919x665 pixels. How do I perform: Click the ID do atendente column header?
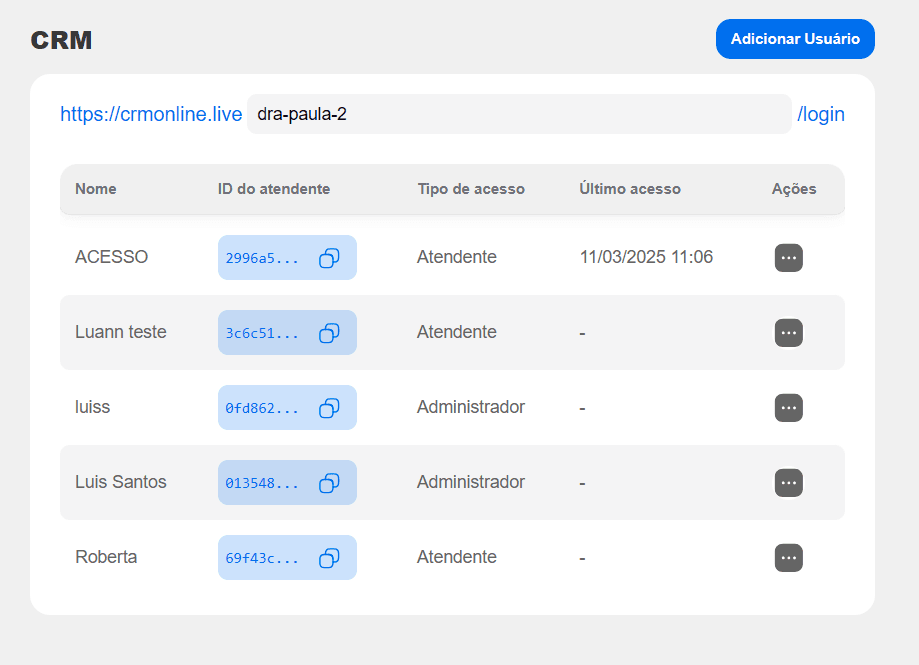274,189
